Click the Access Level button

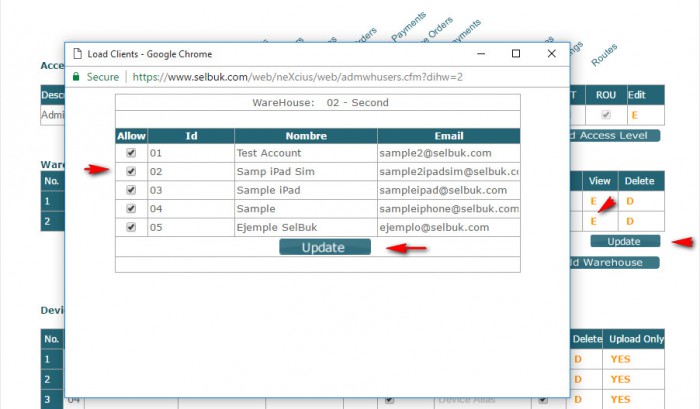point(610,135)
